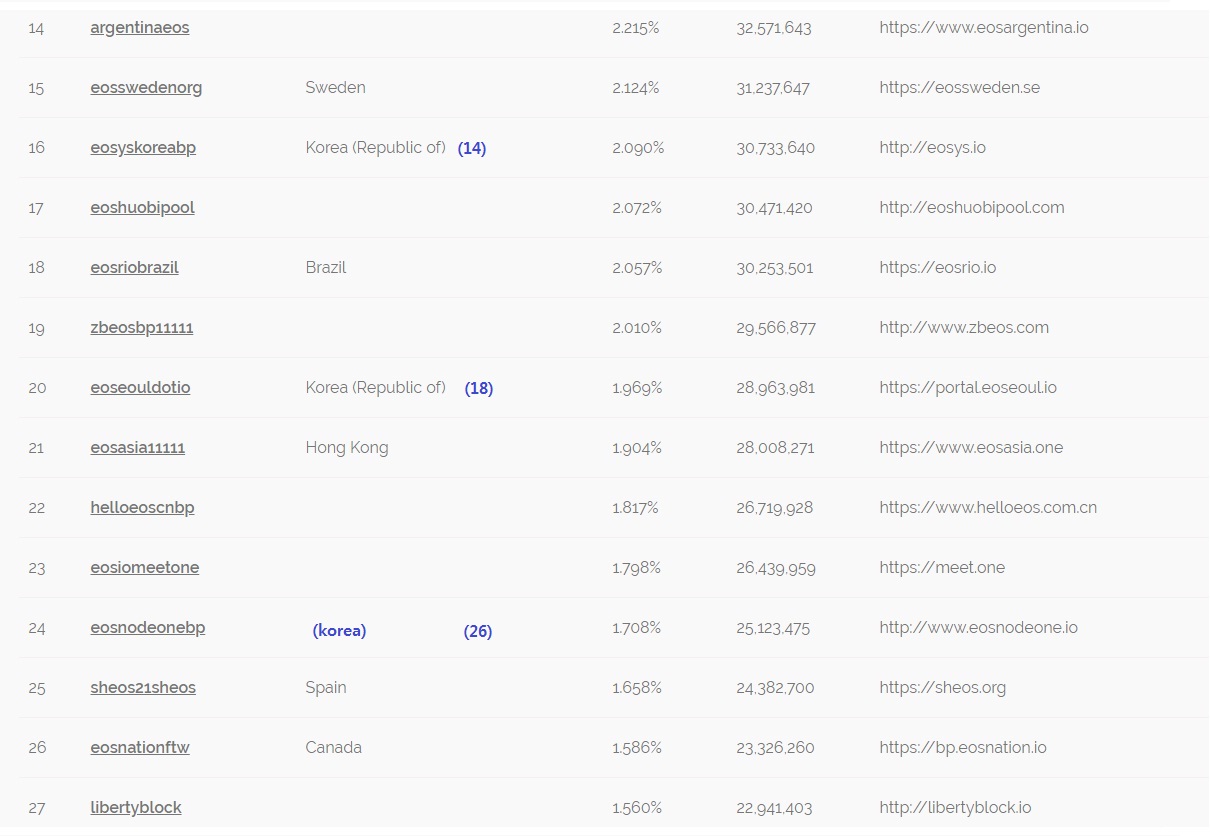This screenshot has height=836, width=1210.
Task: Click the libertyblock producer name
Action: [x=136, y=808]
